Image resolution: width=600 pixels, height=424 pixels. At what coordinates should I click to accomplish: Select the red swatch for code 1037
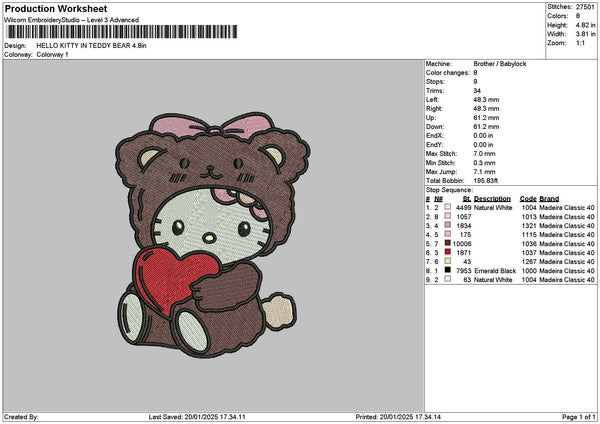(x=448, y=252)
